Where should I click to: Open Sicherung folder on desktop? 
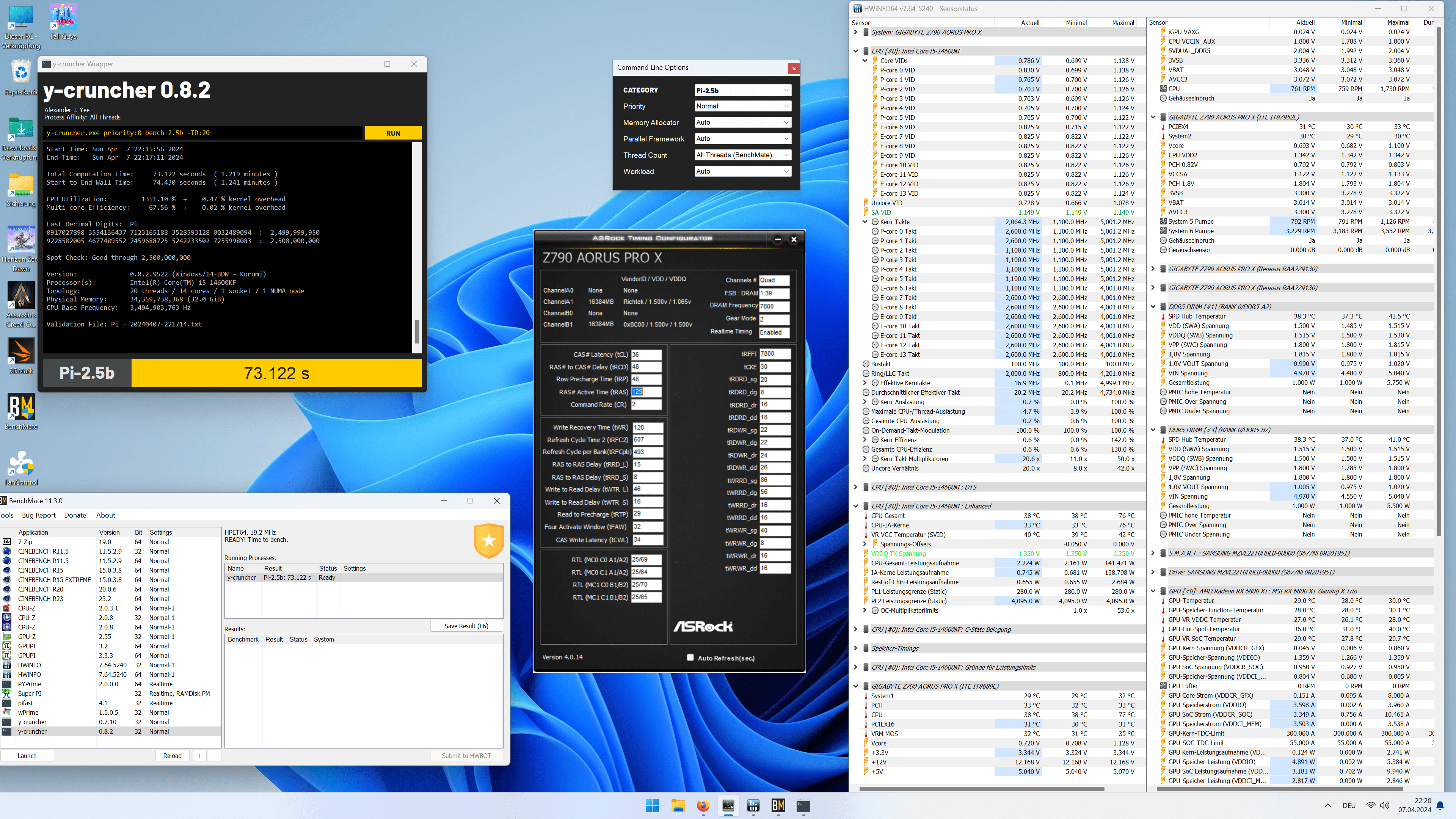21,190
